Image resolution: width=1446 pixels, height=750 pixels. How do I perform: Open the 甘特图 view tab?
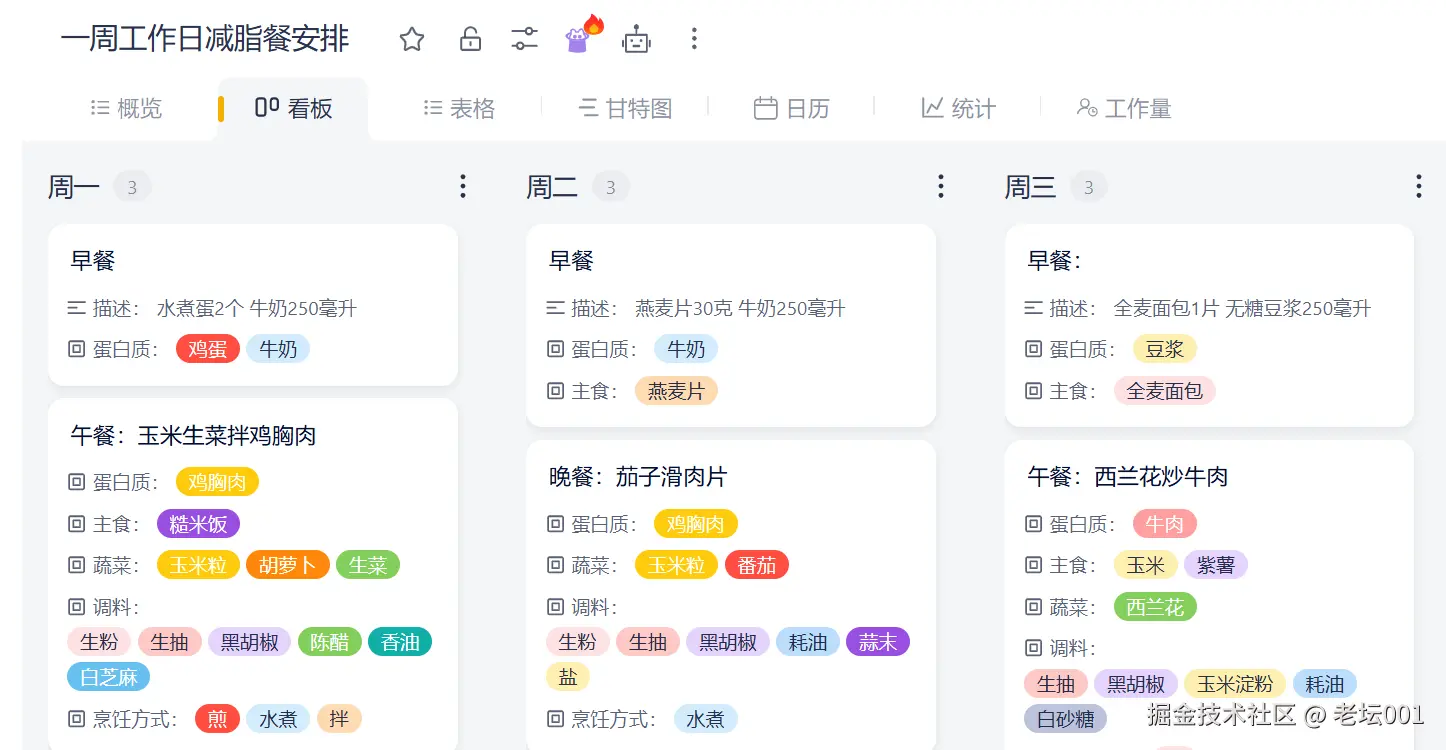tap(624, 108)
